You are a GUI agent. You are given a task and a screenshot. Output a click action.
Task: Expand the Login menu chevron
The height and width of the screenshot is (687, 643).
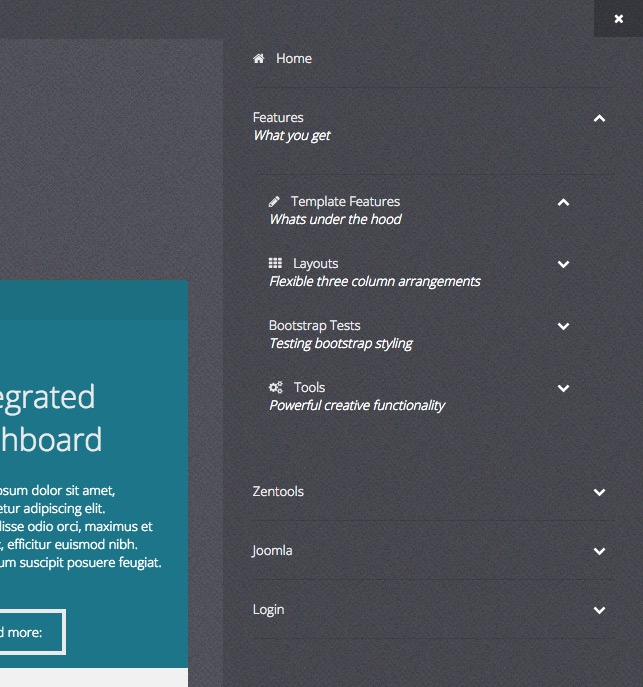599,610
